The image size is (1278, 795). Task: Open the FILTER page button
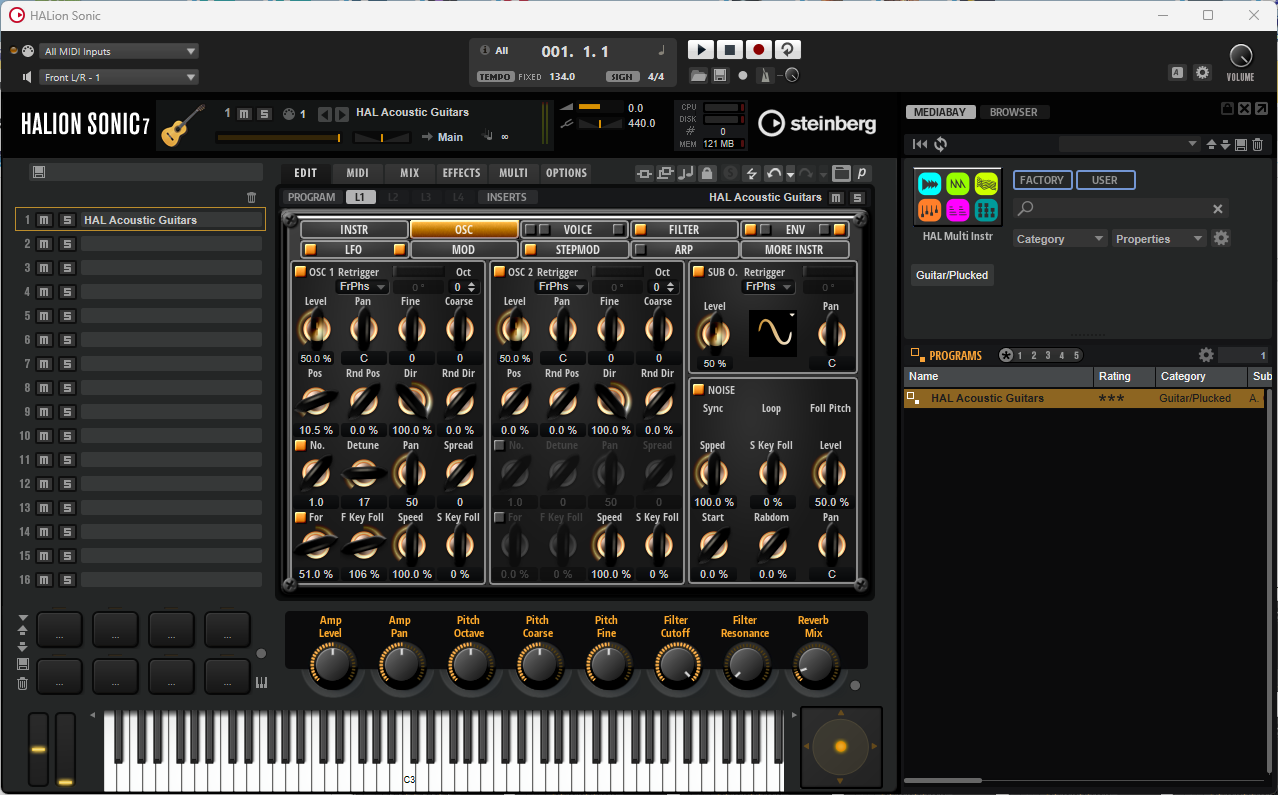click(x=685, y=229)
